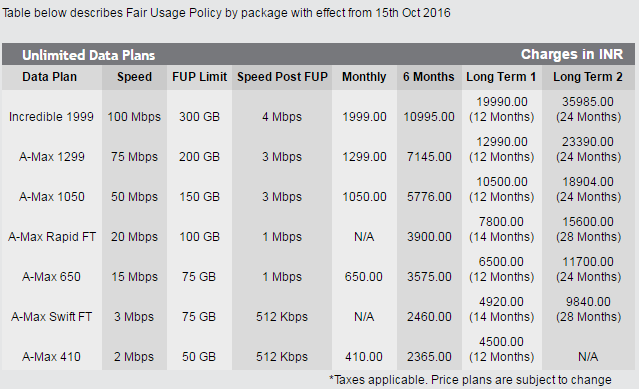The height and width of the screenshot is (389, 639).
Task: Select the A-Max Rapid FT plan
Action: (52, 237)
